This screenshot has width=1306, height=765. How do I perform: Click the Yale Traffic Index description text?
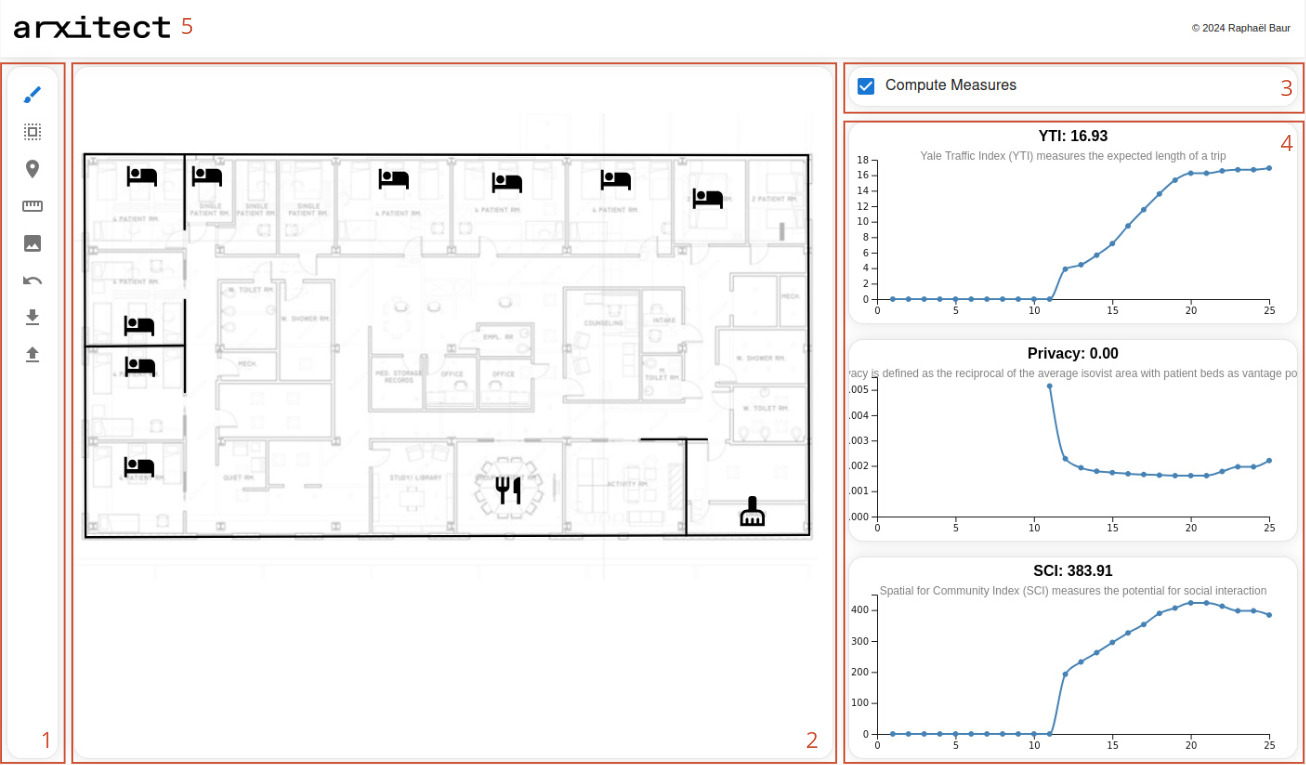(x=1073, y=156)
